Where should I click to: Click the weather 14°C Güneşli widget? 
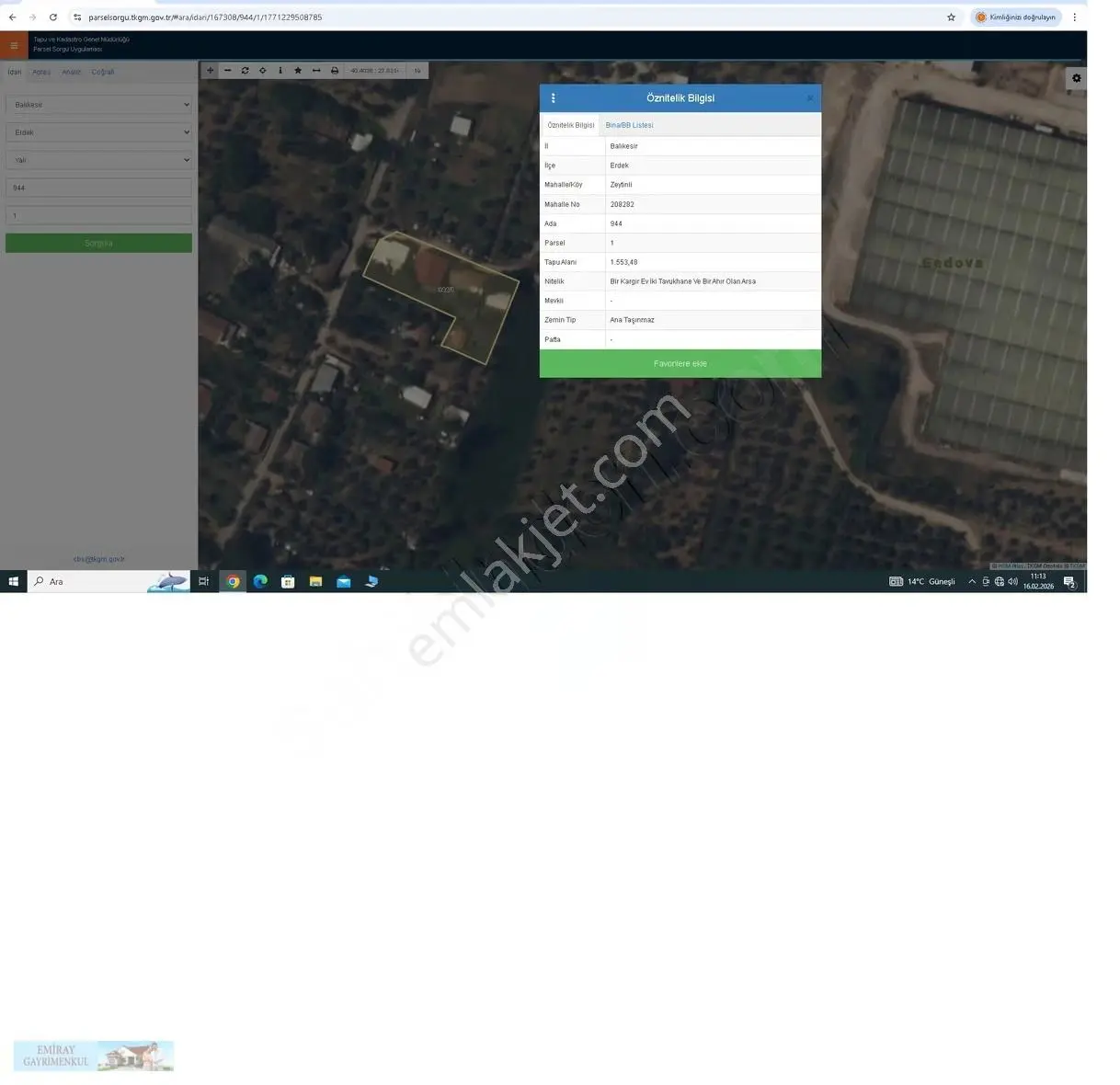(x=922, y=581)
